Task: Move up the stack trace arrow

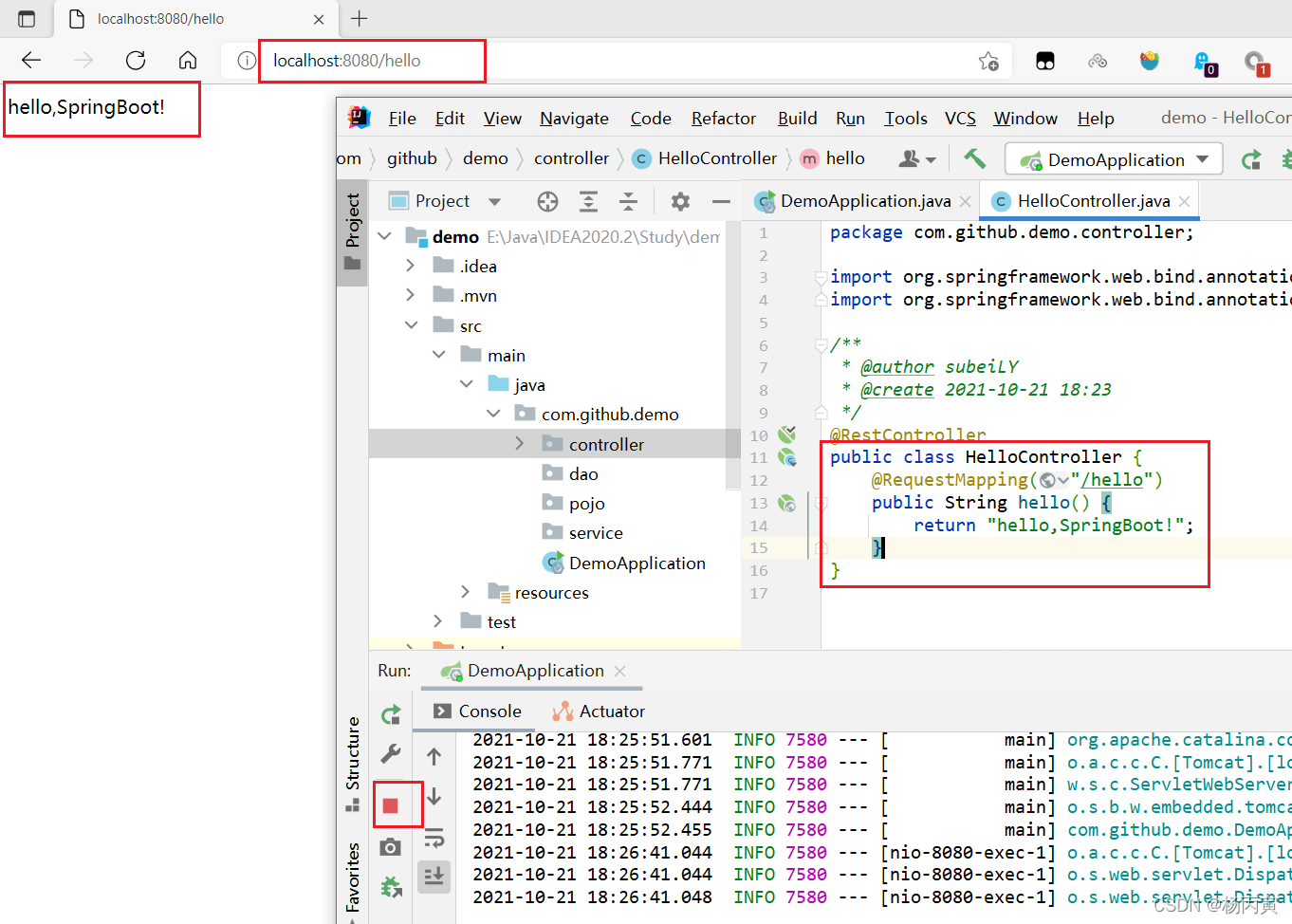Action: (x=434, y=756)
